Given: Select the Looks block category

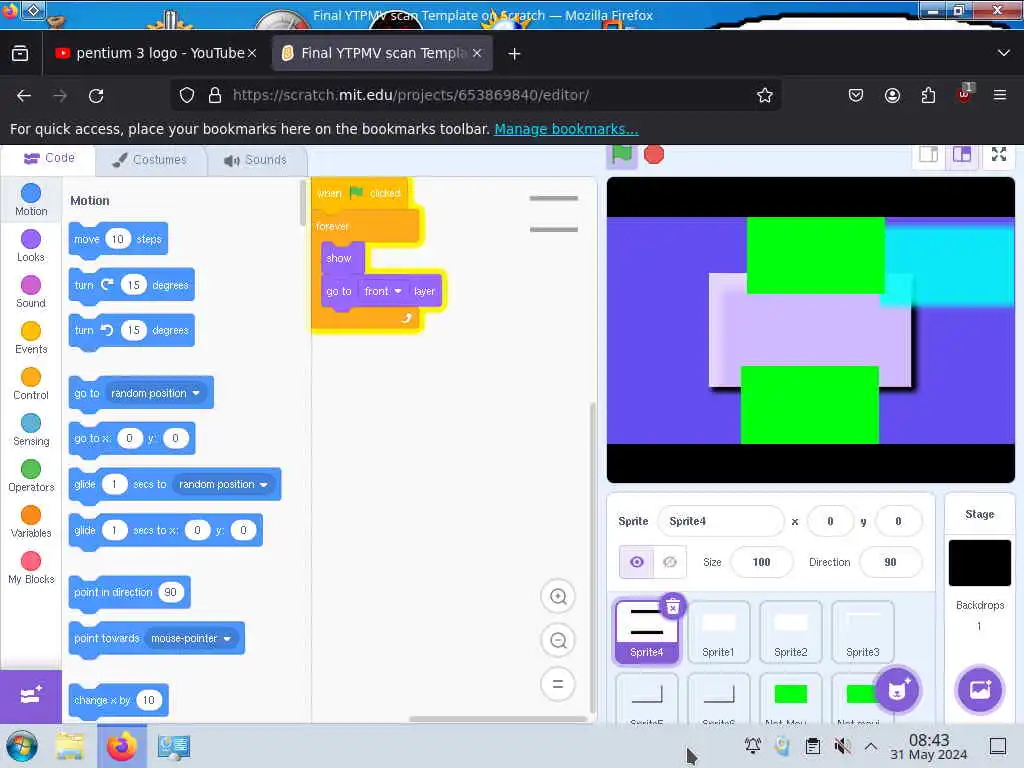Looking at the screenshot, I should [31, 246].
